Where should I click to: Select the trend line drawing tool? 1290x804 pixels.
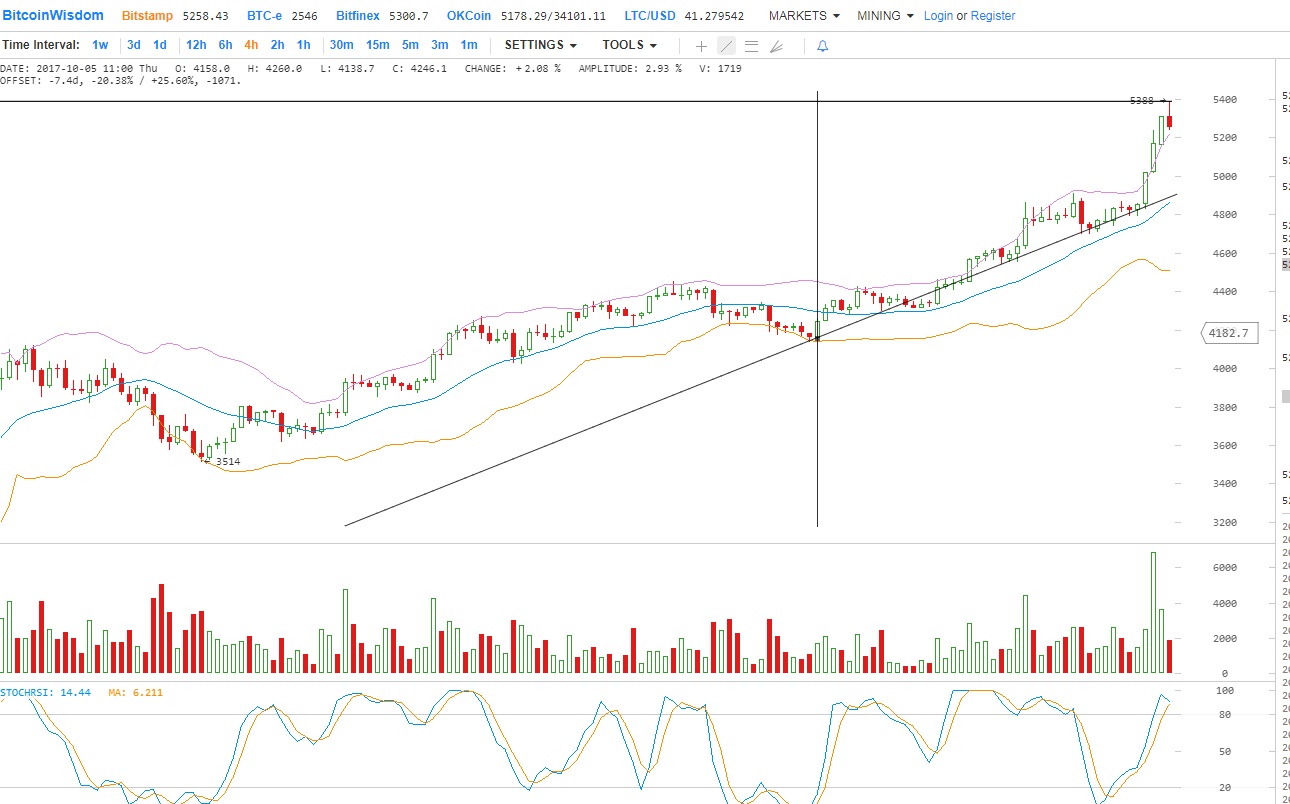tap(726, 46)
